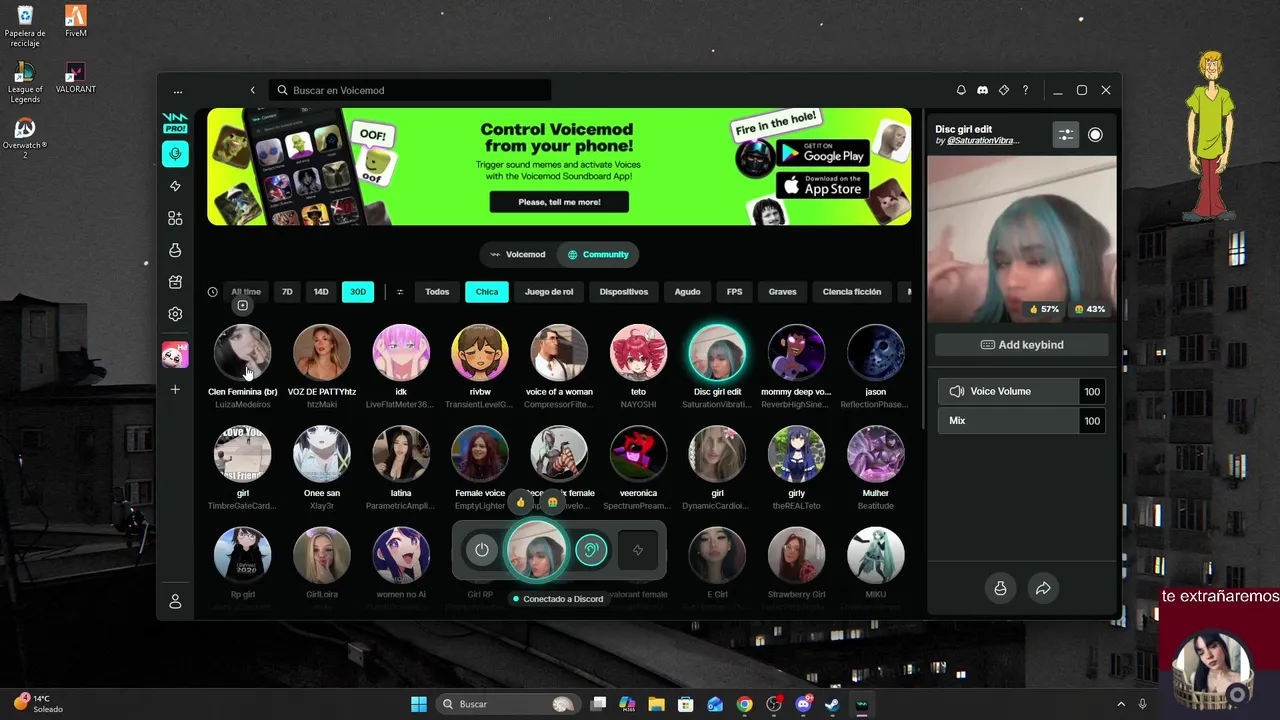Open the help question mark

(x=1025, y=90)
